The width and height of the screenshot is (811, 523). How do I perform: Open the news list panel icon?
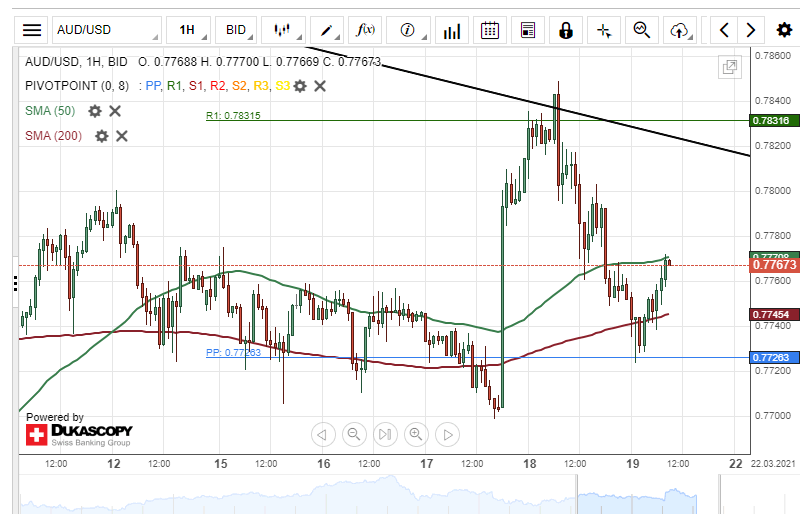coord(528,30)
